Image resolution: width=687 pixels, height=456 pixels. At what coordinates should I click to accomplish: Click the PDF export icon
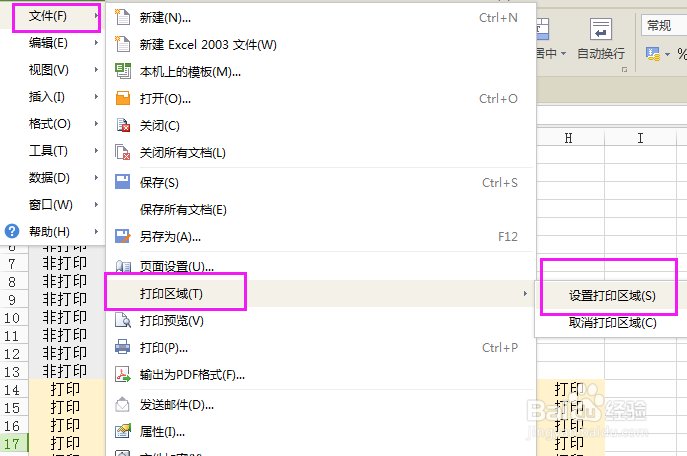pyautogui.click(x=122, y=374)
